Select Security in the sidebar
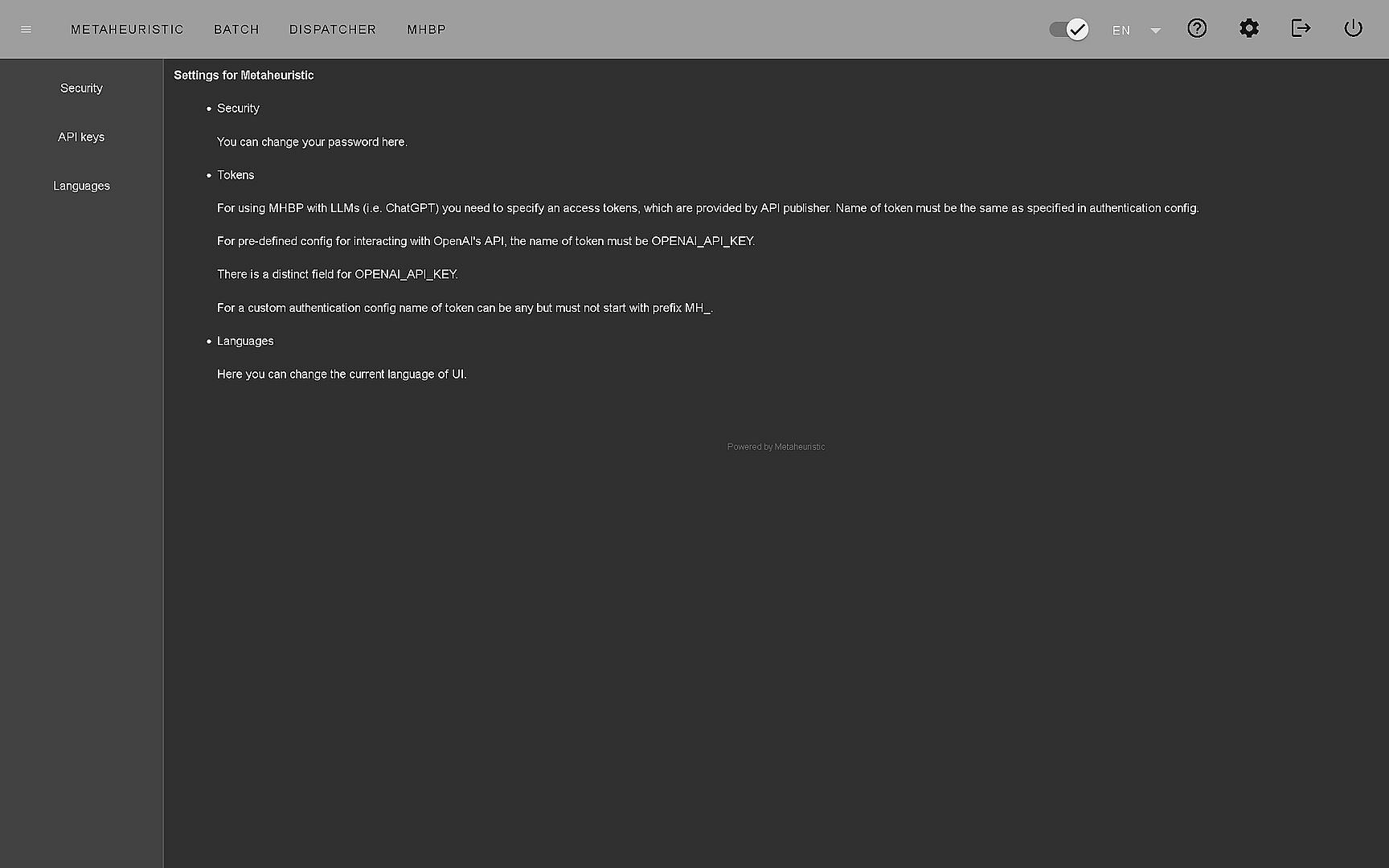Viewport: 1389px width, 868px height. 81,88
